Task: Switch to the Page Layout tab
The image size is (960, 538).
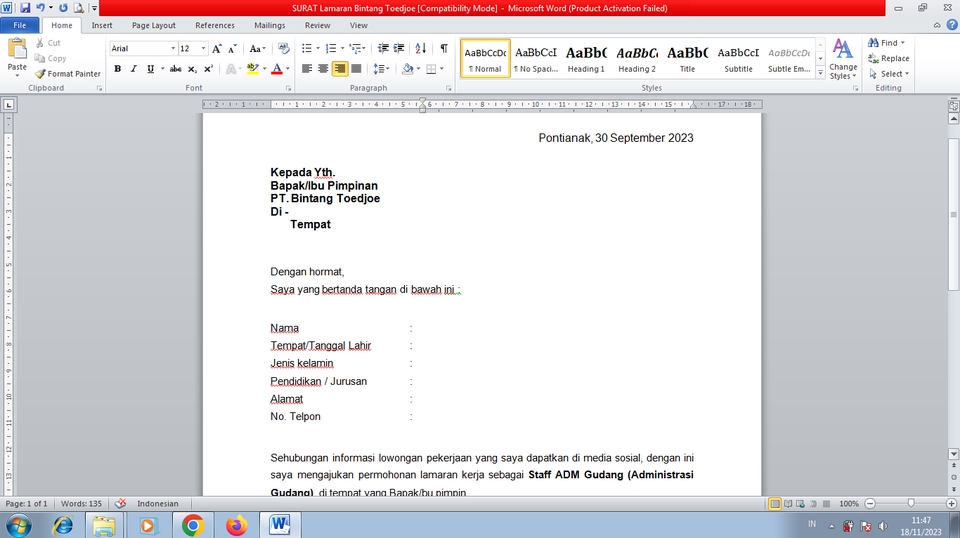Action: [154, 25]
